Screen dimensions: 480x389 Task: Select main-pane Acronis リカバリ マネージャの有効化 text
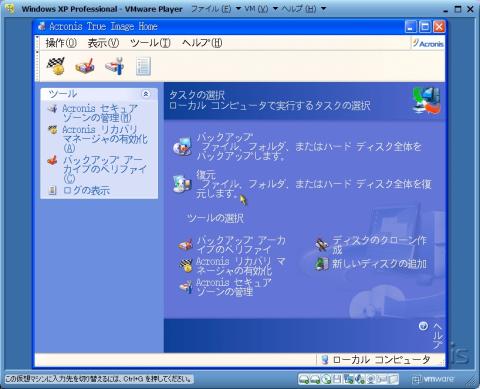pyautogui.click(x=240, y=266)
